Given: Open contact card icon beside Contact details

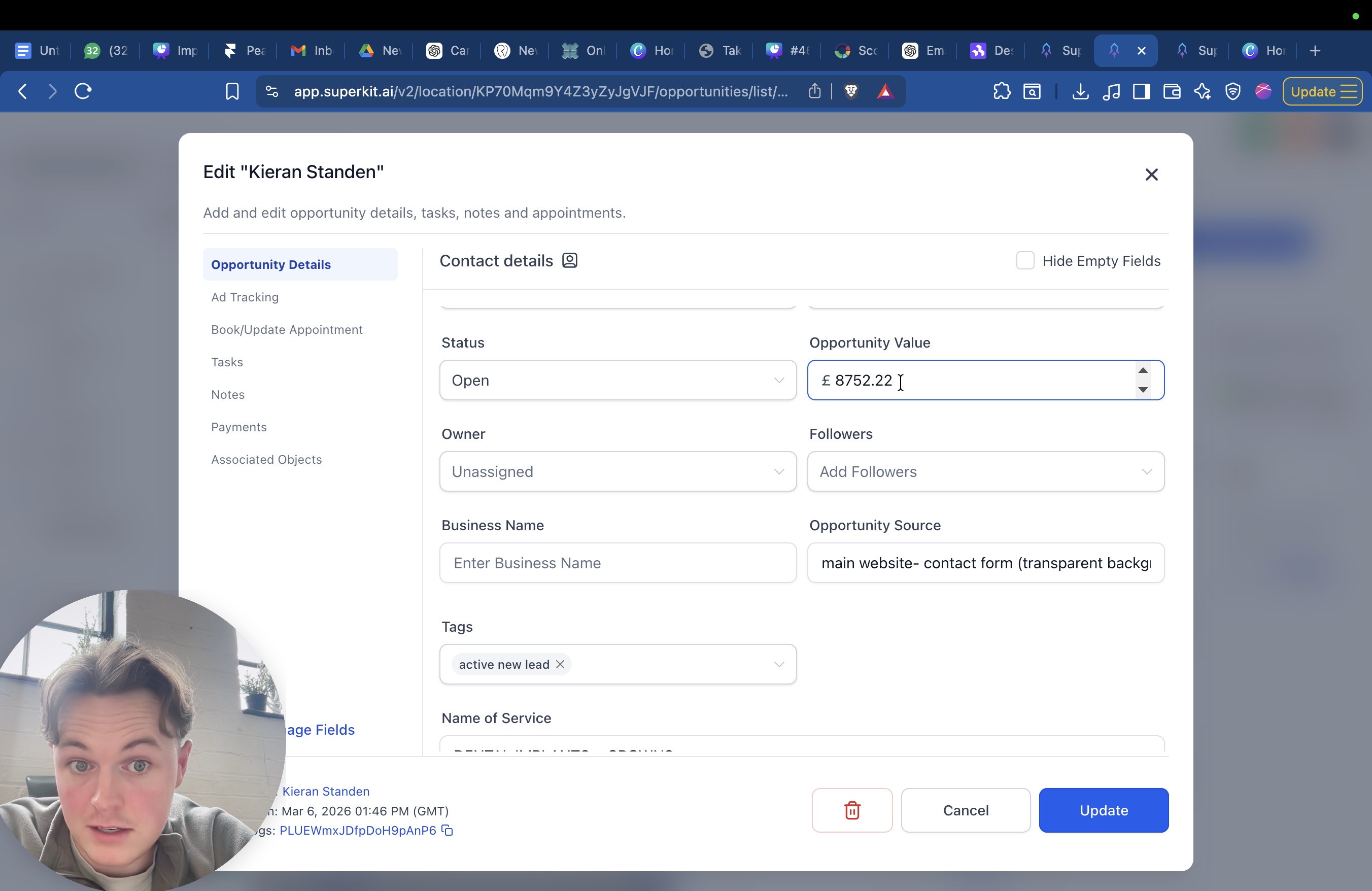Looking at the screenshot, I should pos(570,260).
